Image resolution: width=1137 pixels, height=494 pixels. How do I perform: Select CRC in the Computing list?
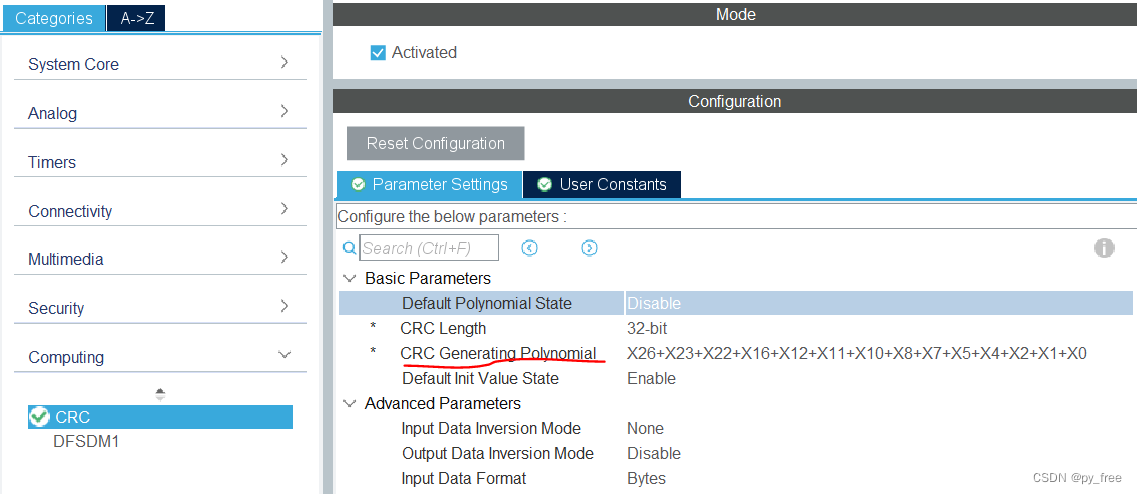click(160, 417)
